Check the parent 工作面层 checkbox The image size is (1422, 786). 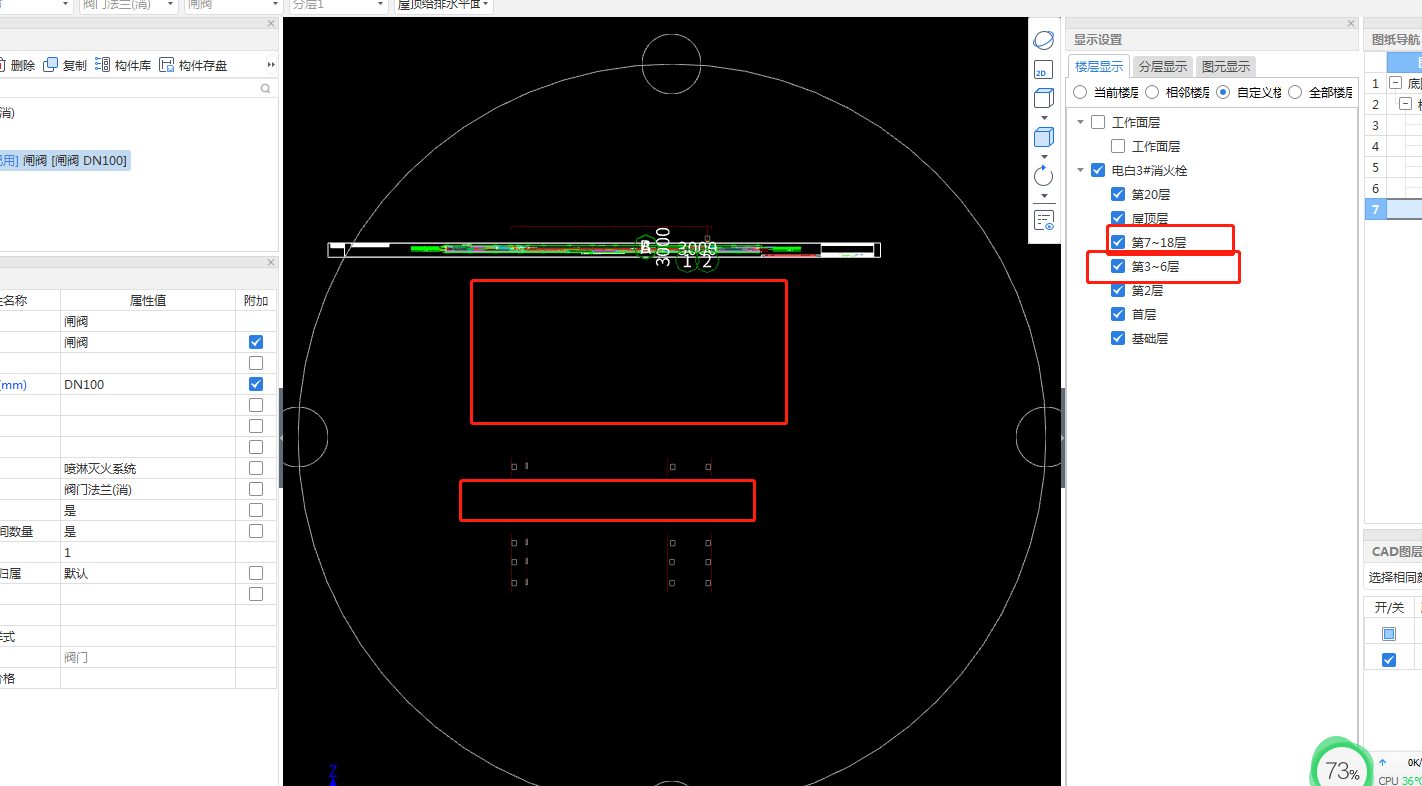[1098, 122]
